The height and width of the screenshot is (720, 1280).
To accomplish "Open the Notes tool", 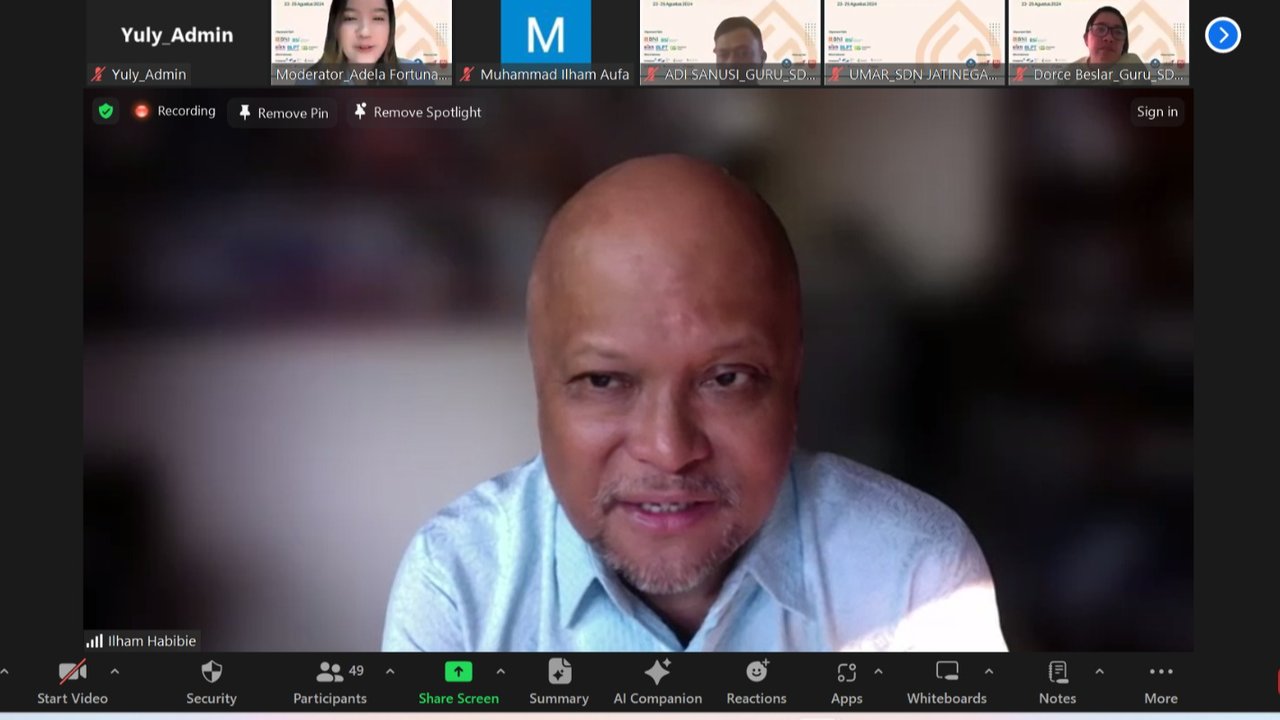I will [1057, 682].
